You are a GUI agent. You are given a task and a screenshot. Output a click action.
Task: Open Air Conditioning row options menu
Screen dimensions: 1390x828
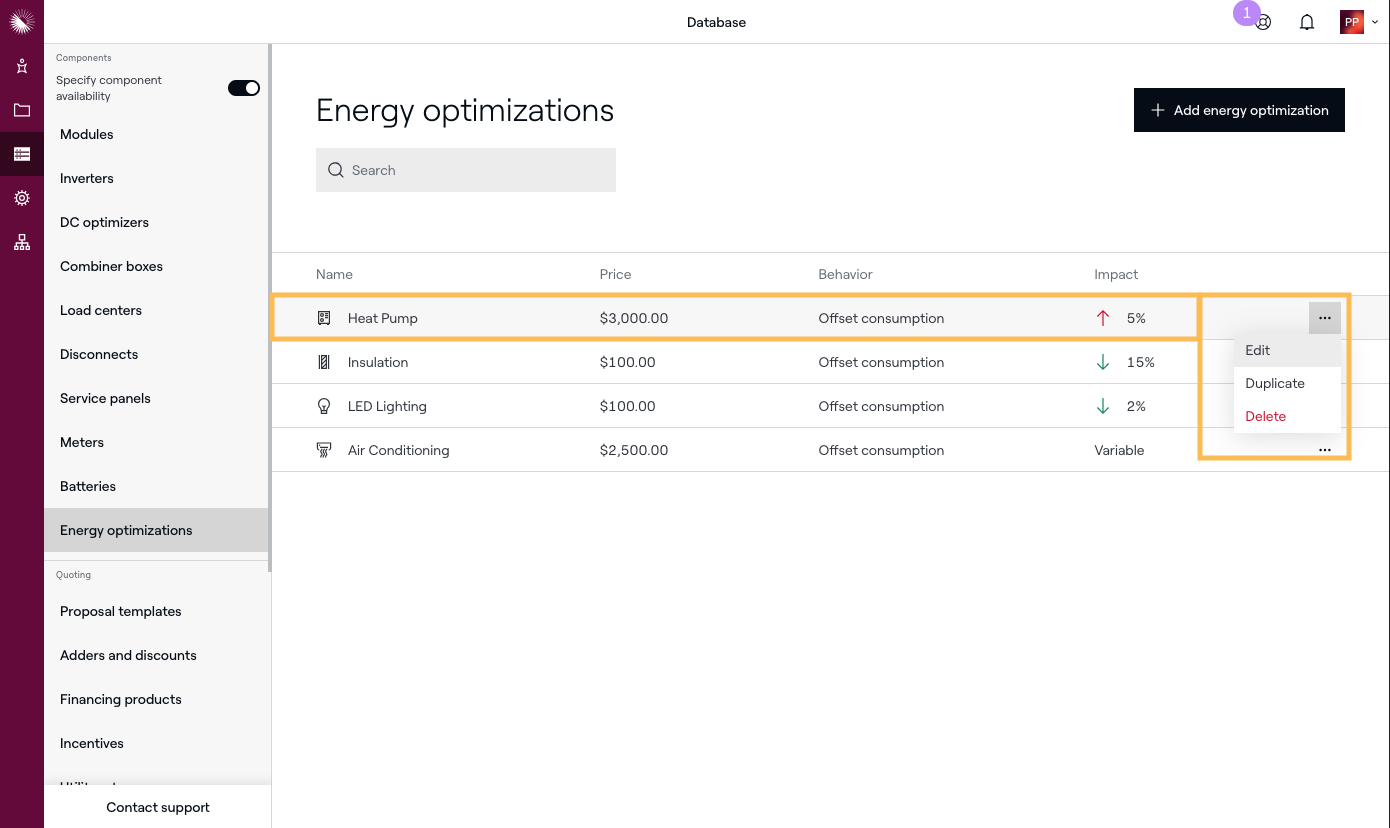coord(1324,450)
